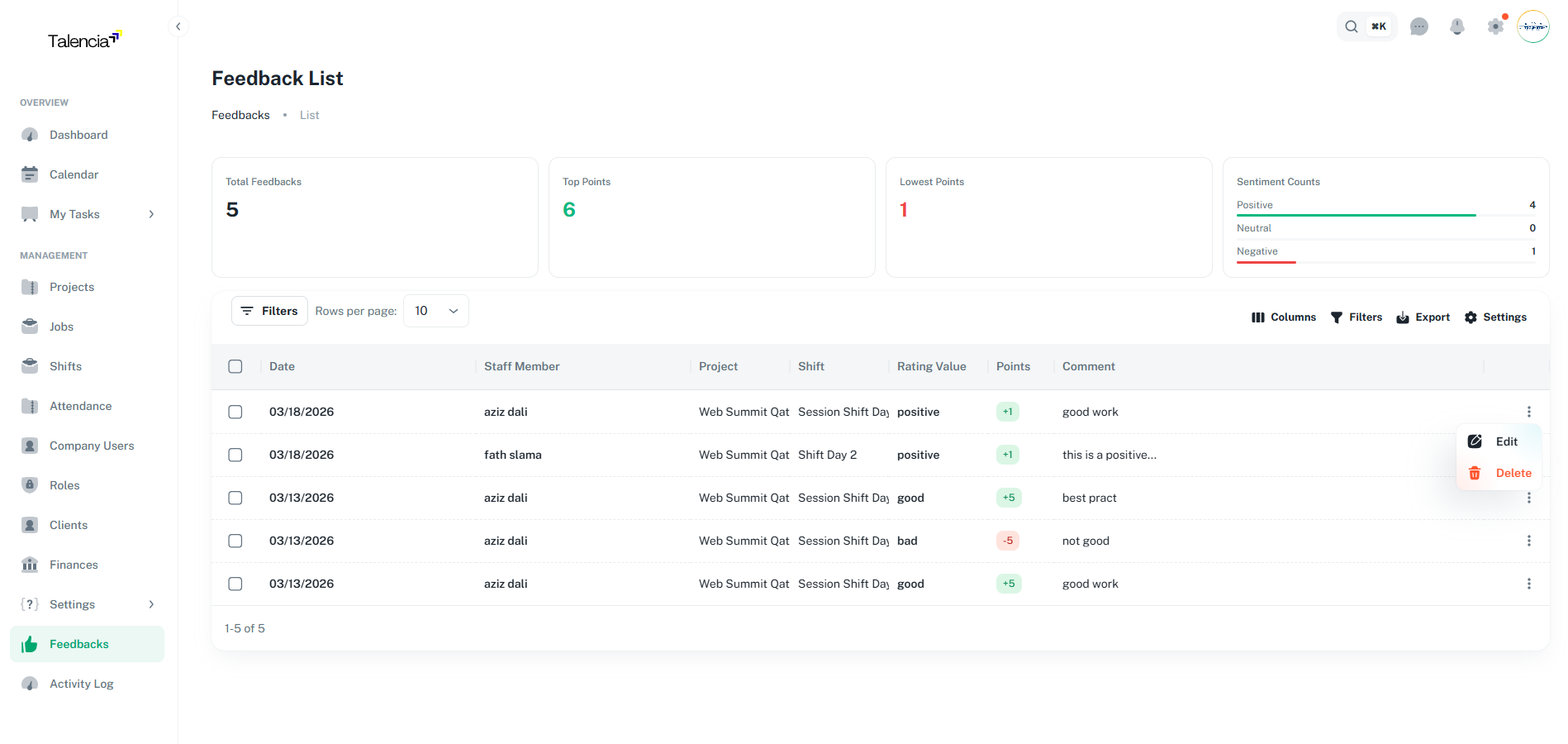Check the select-all checkbox in table header
Image resolution: width=1568 pixels, height=744 pixels.
click(235, 366)
